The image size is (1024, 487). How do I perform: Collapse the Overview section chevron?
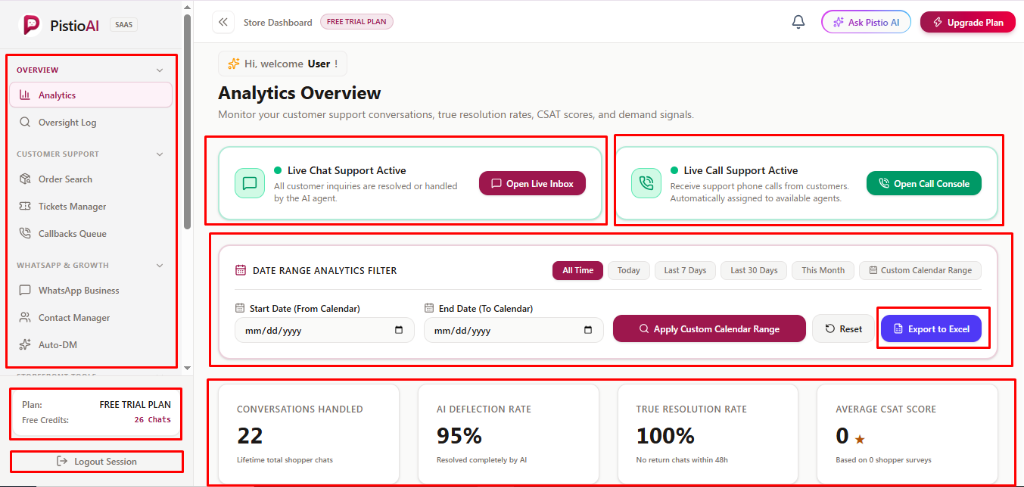coord(160,70)
